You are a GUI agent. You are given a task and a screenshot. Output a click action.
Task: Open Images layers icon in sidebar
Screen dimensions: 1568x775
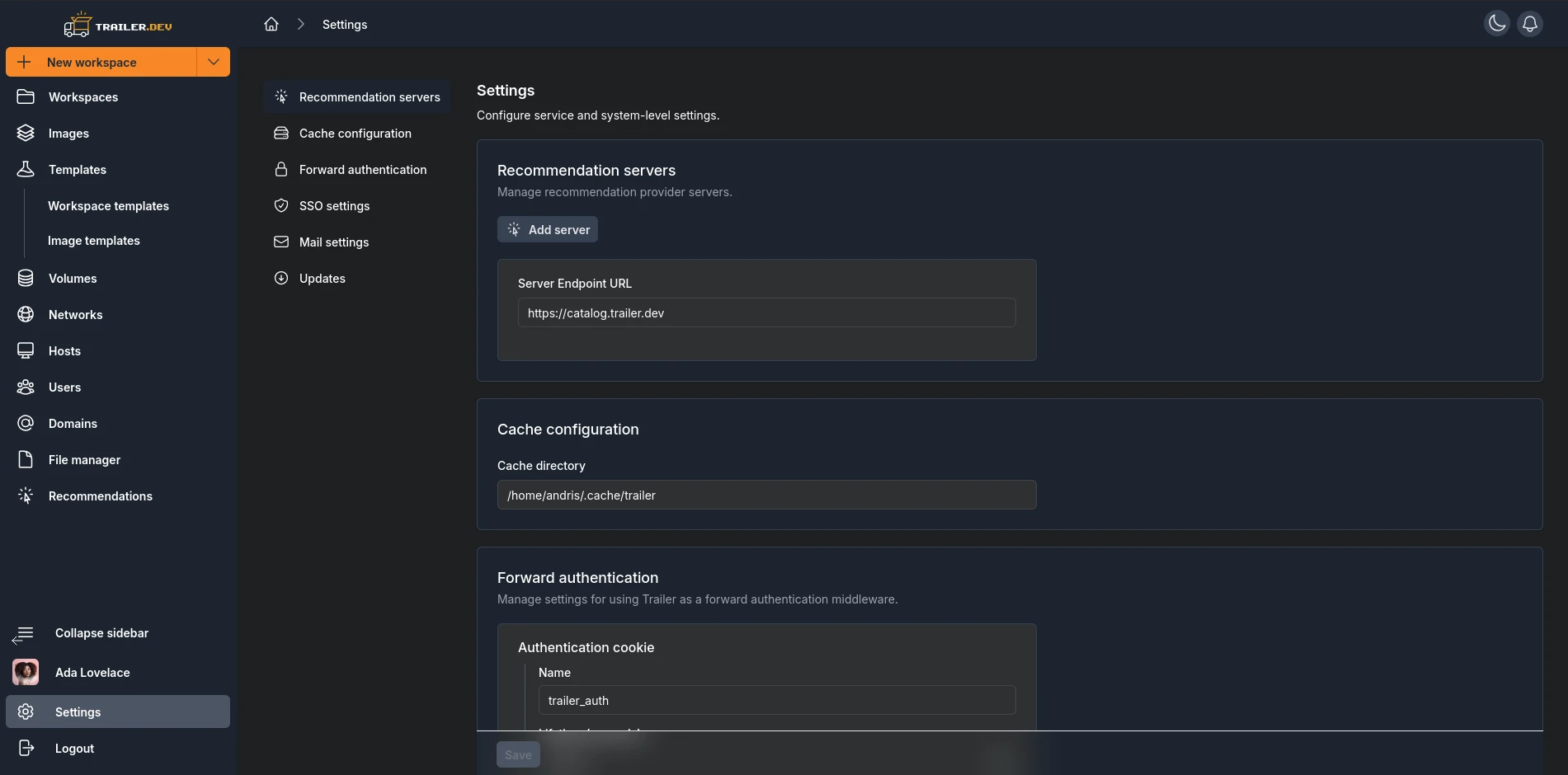pos(26,133)
